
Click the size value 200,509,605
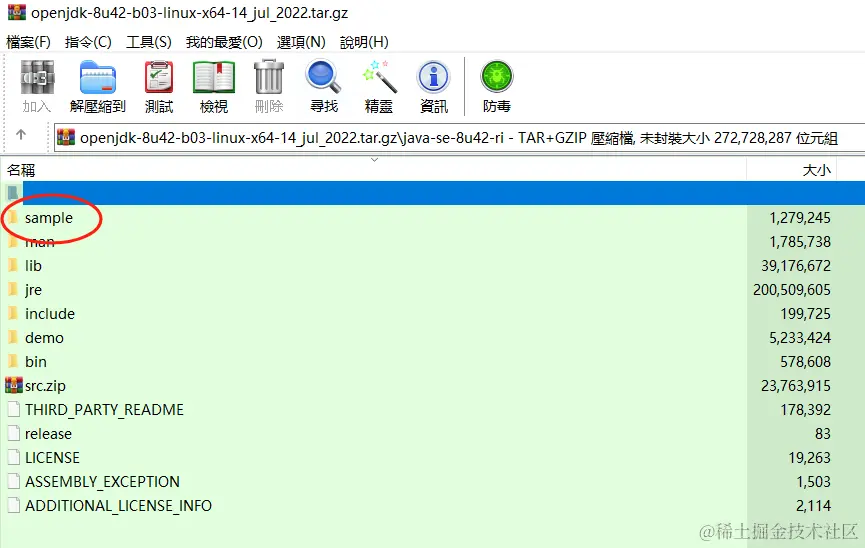[792, 290]
